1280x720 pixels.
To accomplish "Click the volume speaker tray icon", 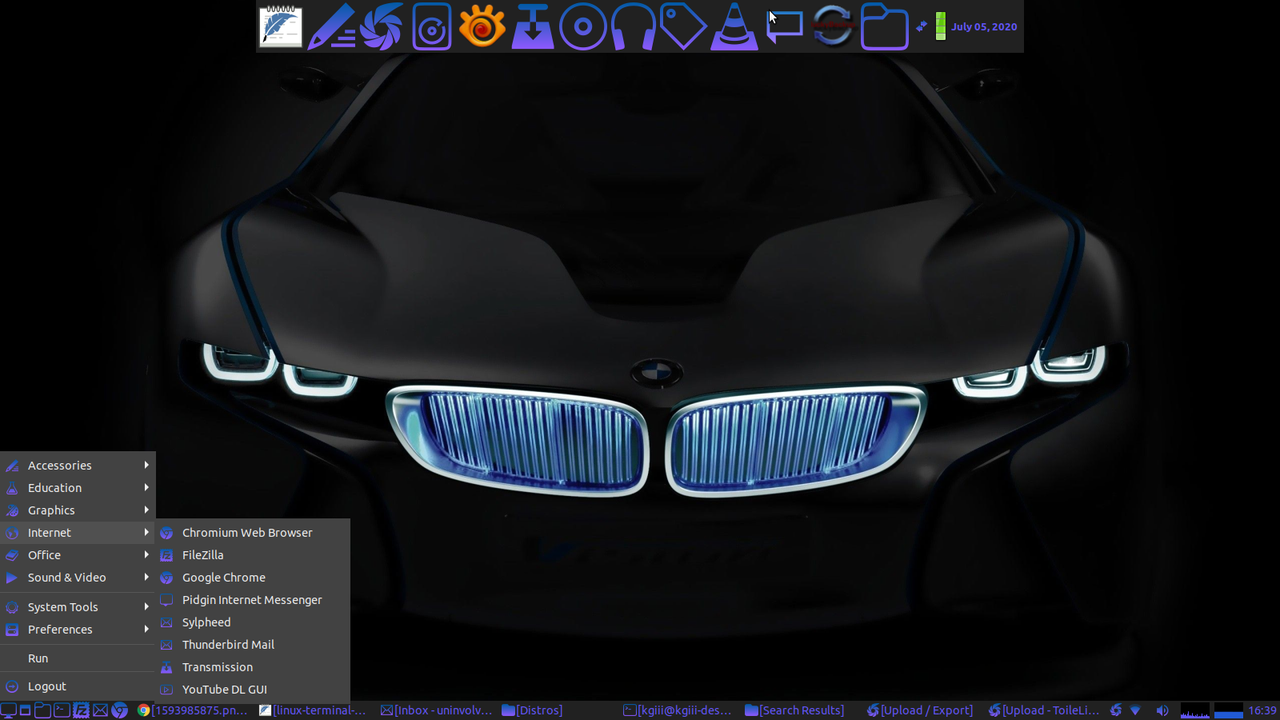I will point(1162,710).
